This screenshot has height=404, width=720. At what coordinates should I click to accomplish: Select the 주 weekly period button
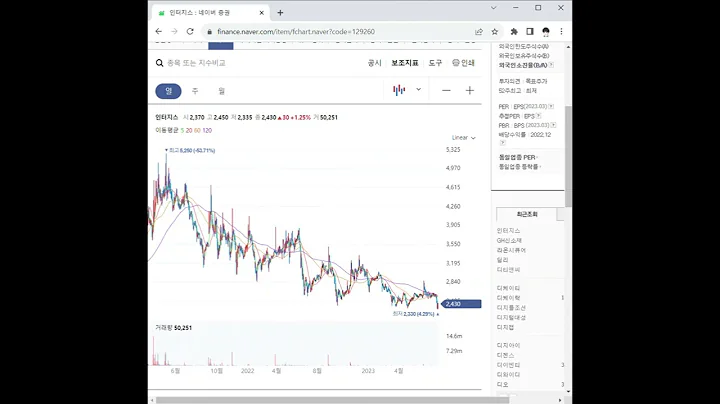point(195,91)
